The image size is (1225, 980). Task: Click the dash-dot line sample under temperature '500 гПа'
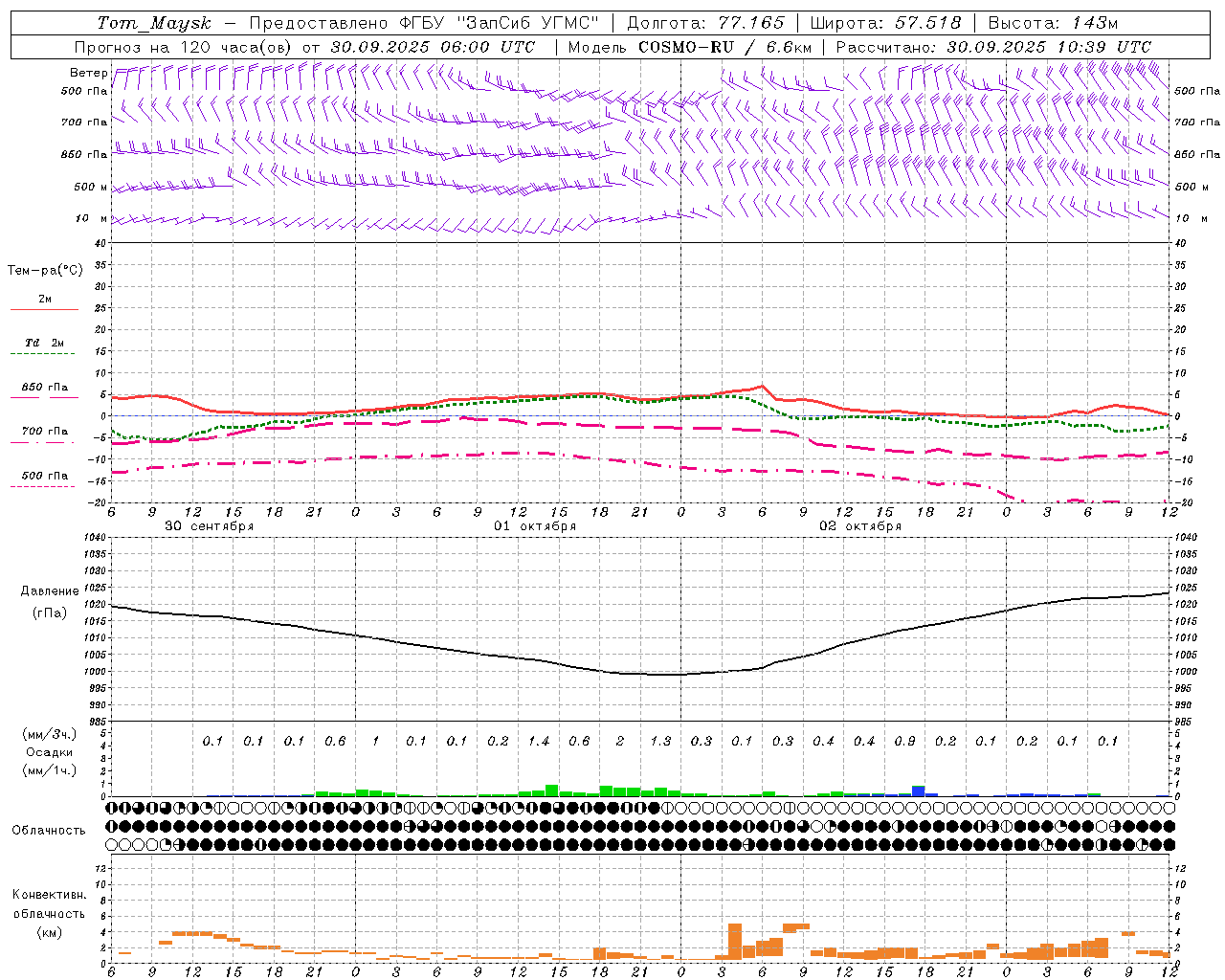pyautogui.click(x=42, y=486)
